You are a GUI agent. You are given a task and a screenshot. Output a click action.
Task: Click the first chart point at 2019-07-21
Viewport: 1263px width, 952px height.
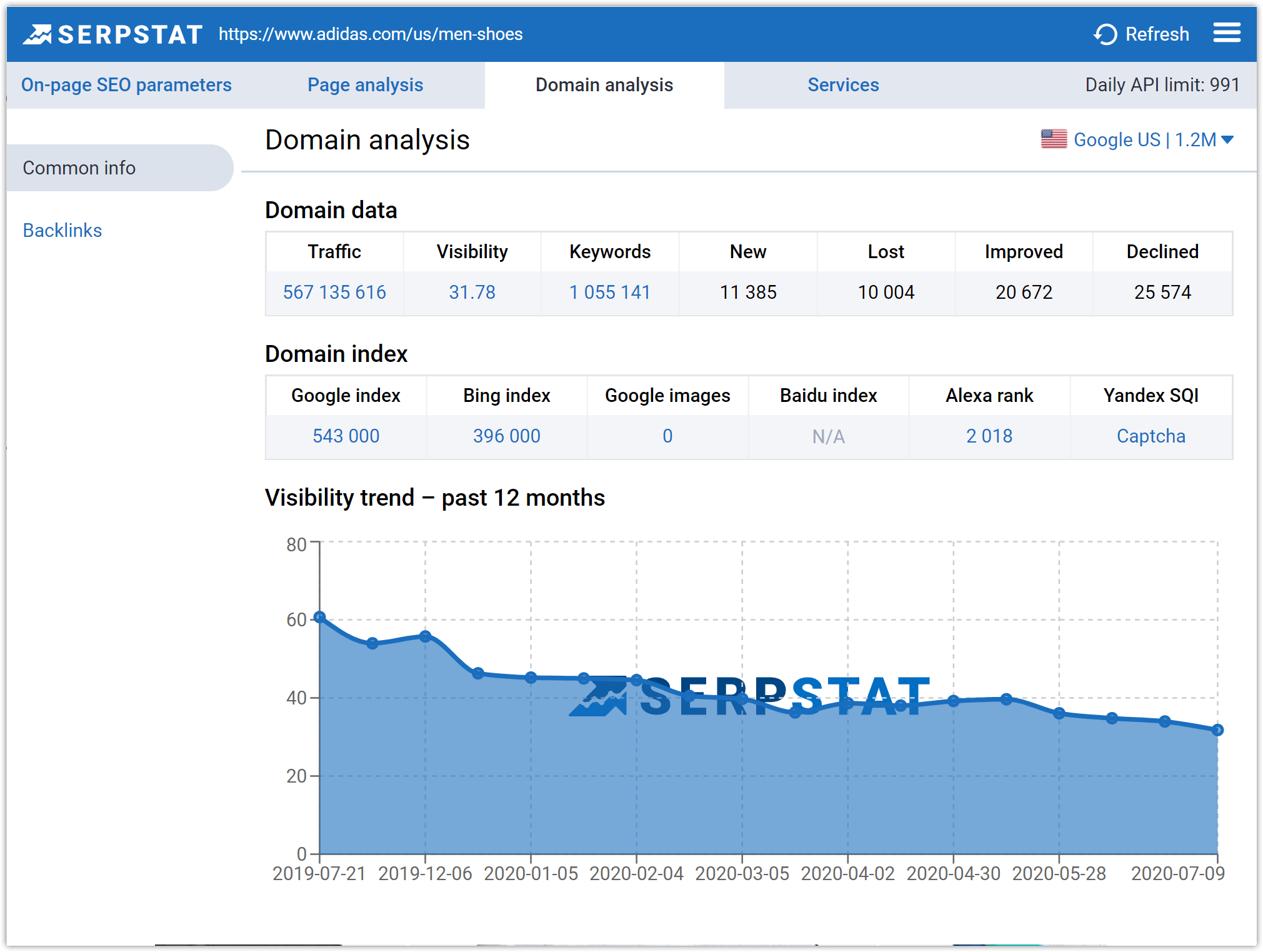[319, 618]
